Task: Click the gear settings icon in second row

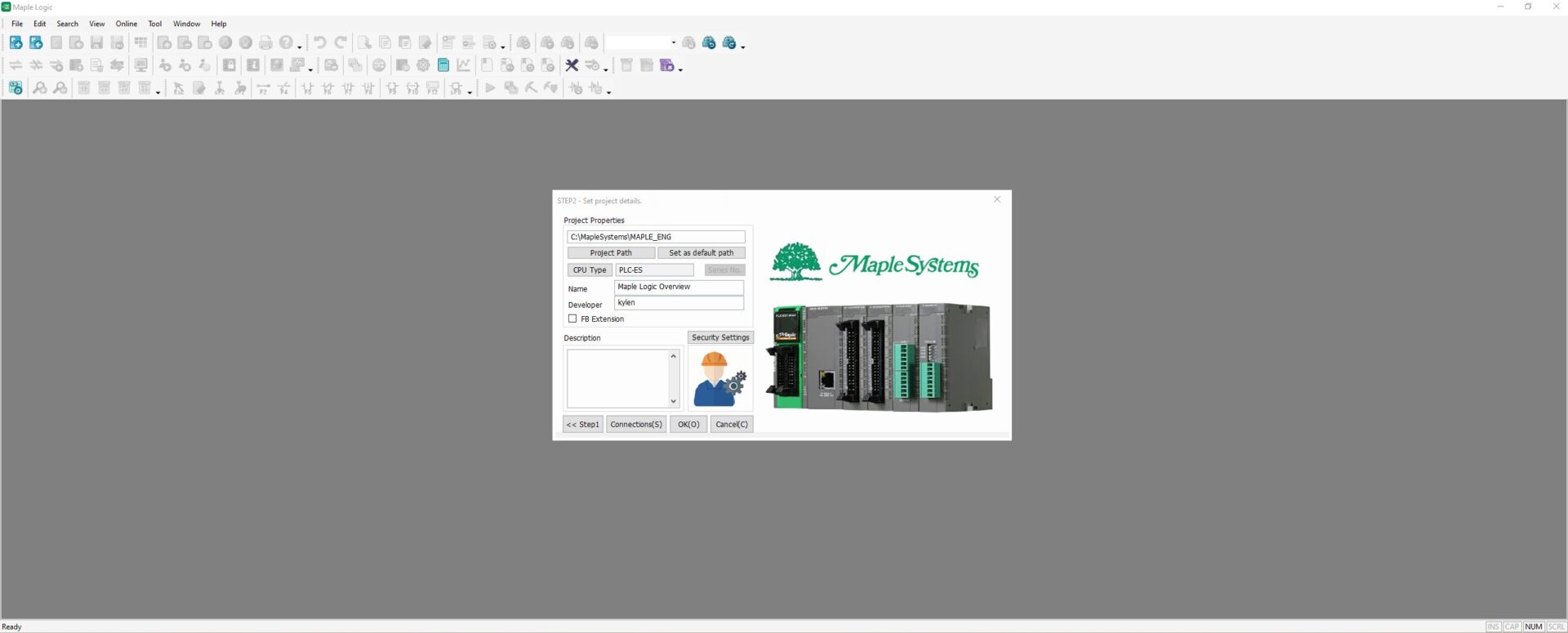Action: 423,65
